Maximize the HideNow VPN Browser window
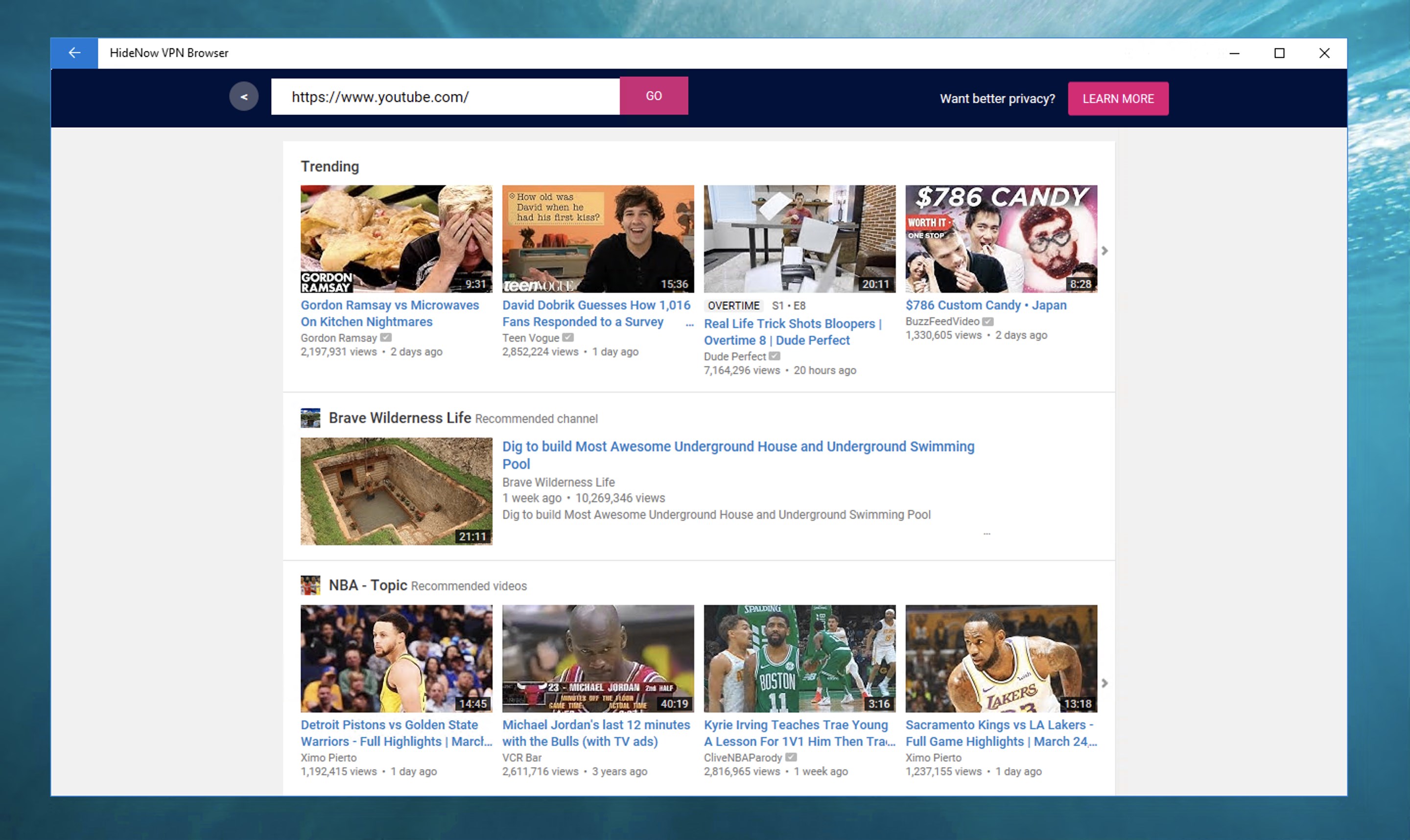 [1279, 53]
